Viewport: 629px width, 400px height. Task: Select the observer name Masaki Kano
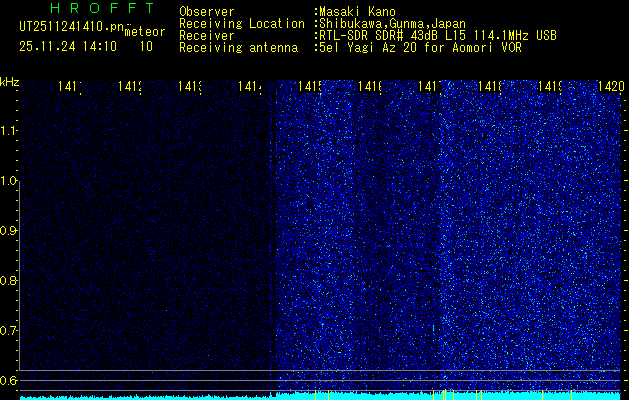pos(357,12)
